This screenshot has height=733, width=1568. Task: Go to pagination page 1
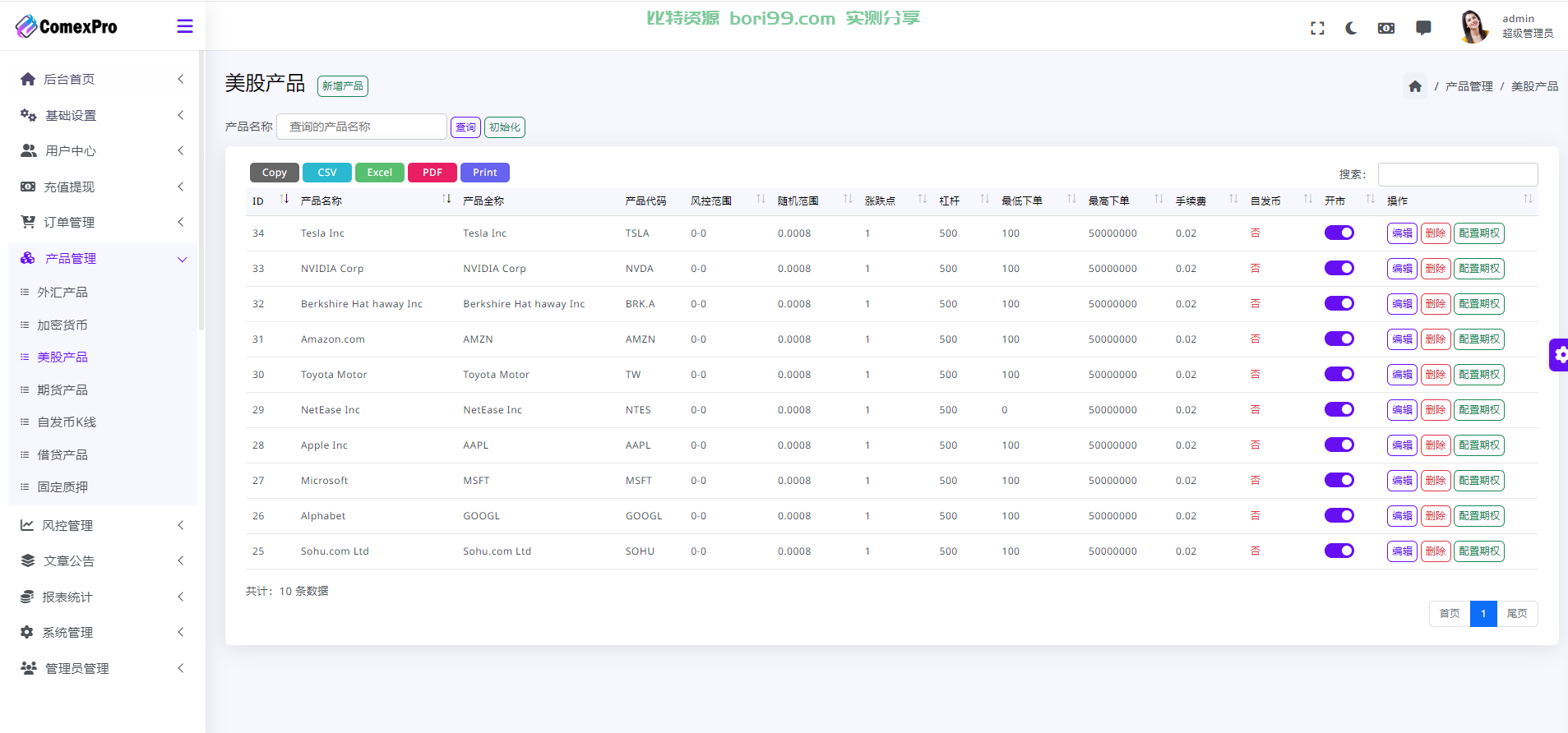pos(1483,614)
